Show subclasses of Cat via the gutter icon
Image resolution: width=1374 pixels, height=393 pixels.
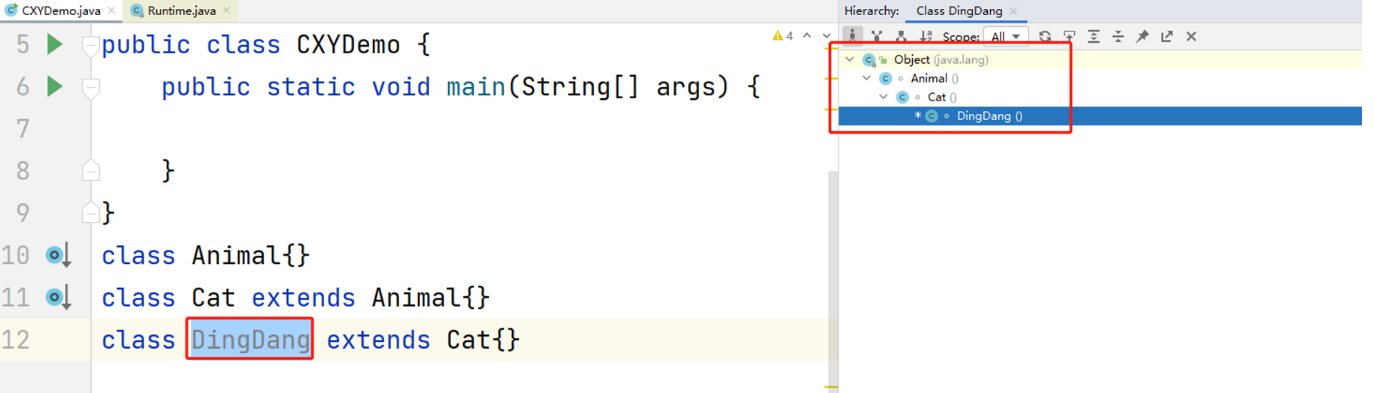[58, 298]
